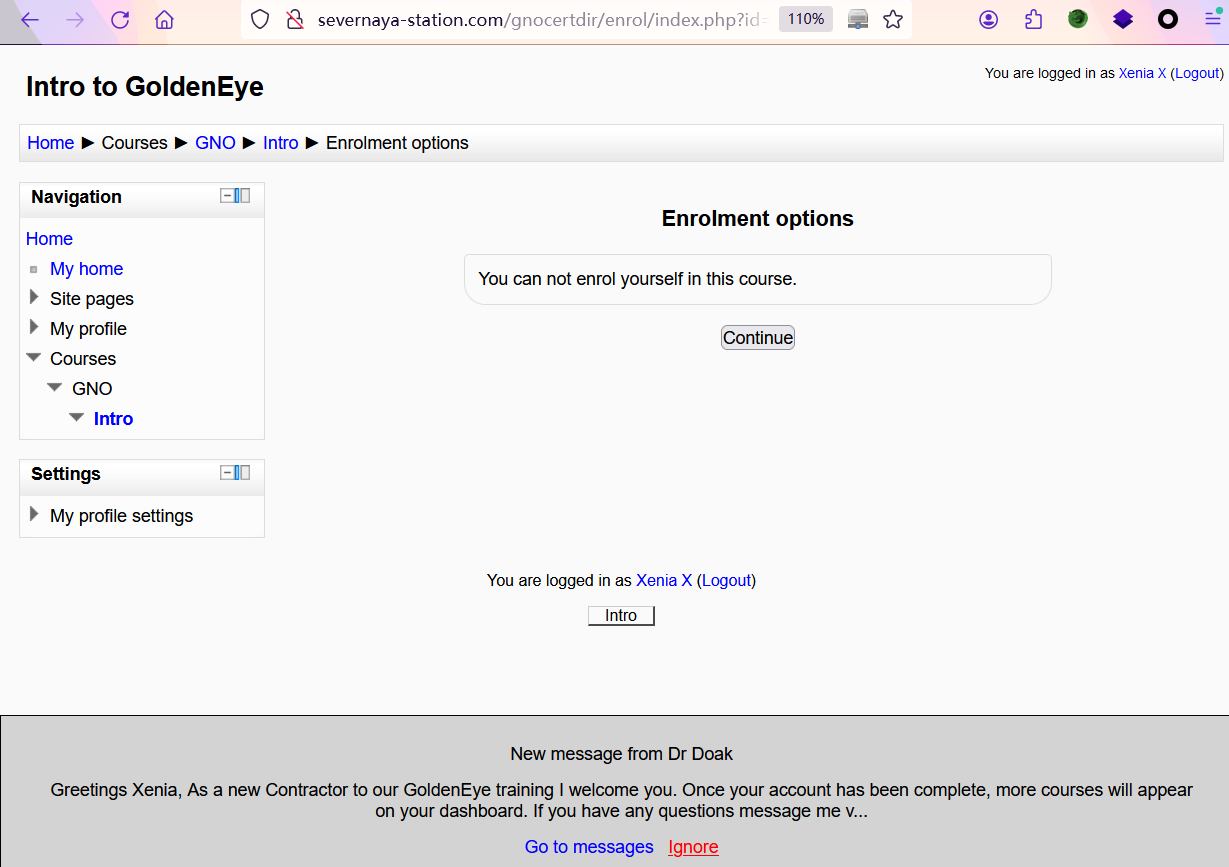Open the browser extensions puzzle icon
Image resolution: width=1229 pixels, height=867 pixels.
pos(1033,20)
